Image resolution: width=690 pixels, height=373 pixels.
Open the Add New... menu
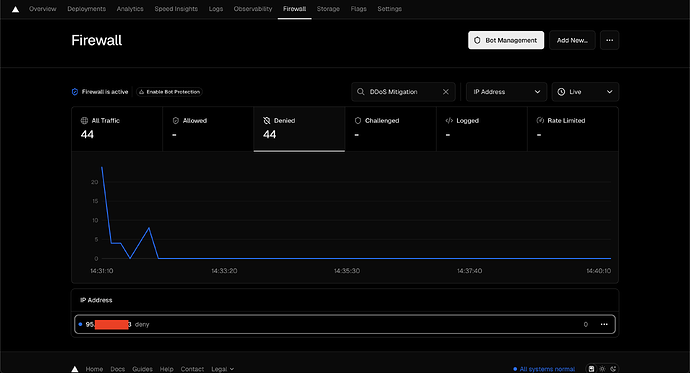[x=572, y=40]
